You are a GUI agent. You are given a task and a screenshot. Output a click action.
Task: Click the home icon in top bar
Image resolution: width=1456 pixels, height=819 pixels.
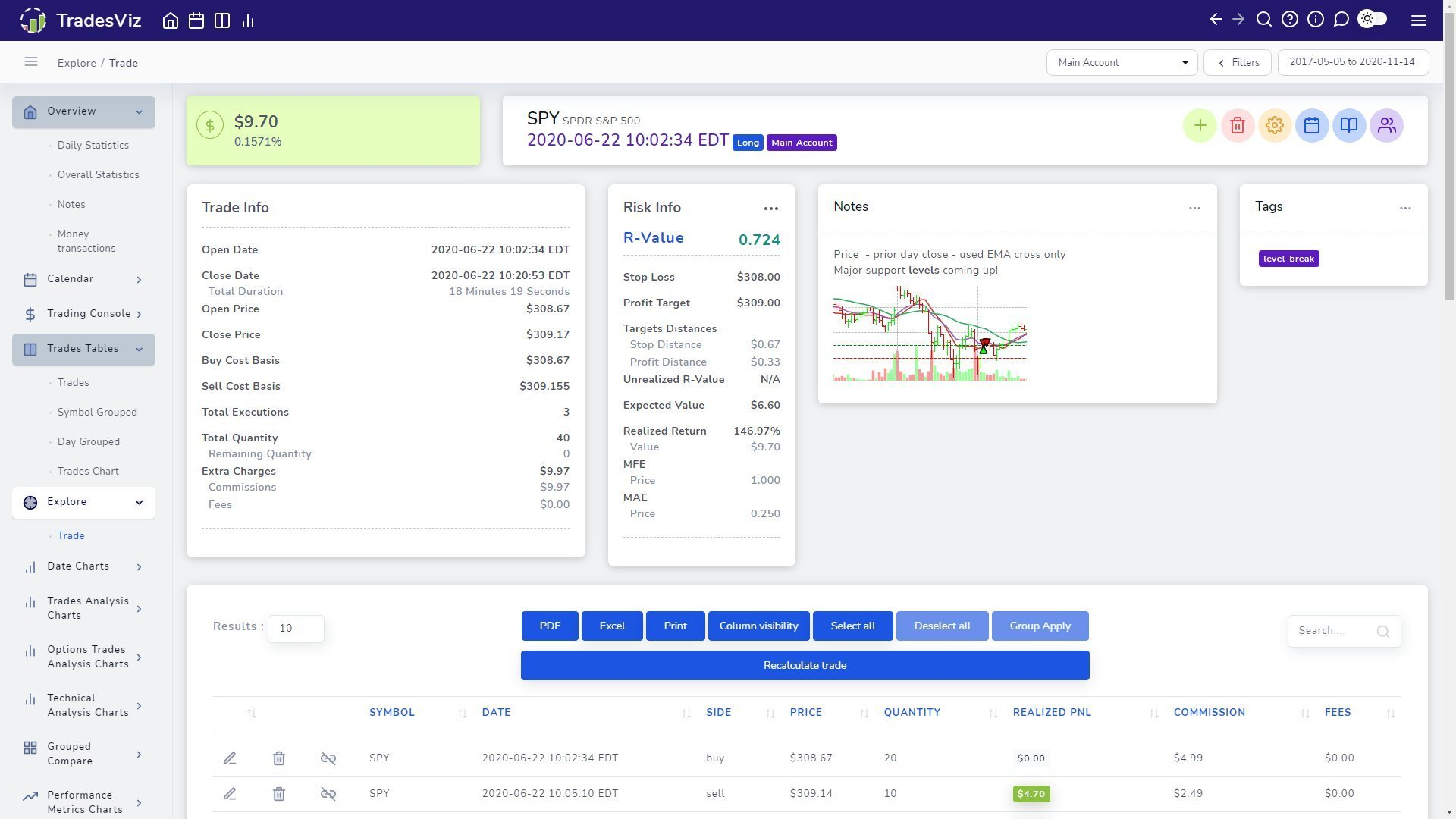171,20
